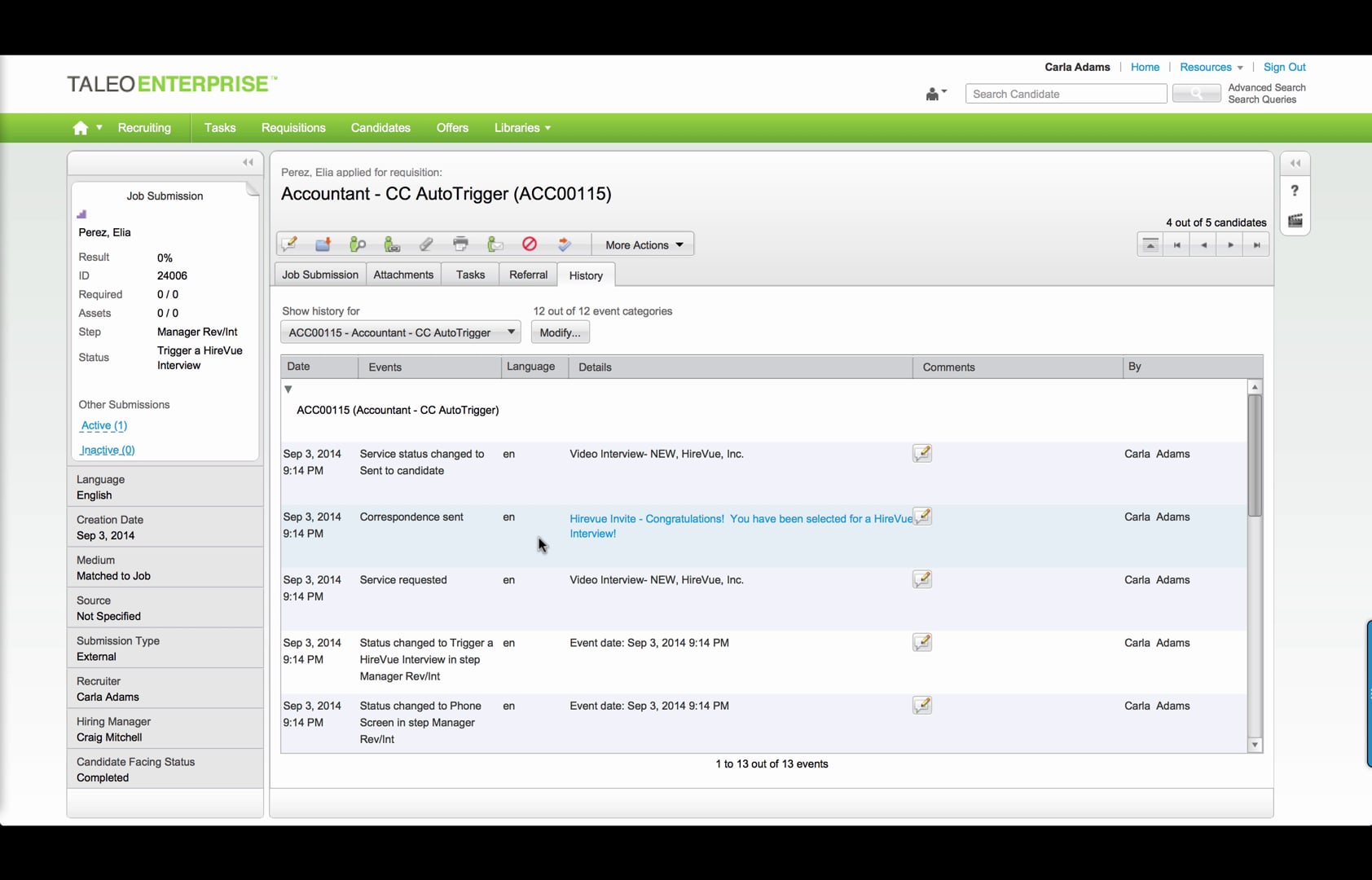Collapse the right side panel
This screenshot has height=880, width=1372.
tap(1295, 162)
